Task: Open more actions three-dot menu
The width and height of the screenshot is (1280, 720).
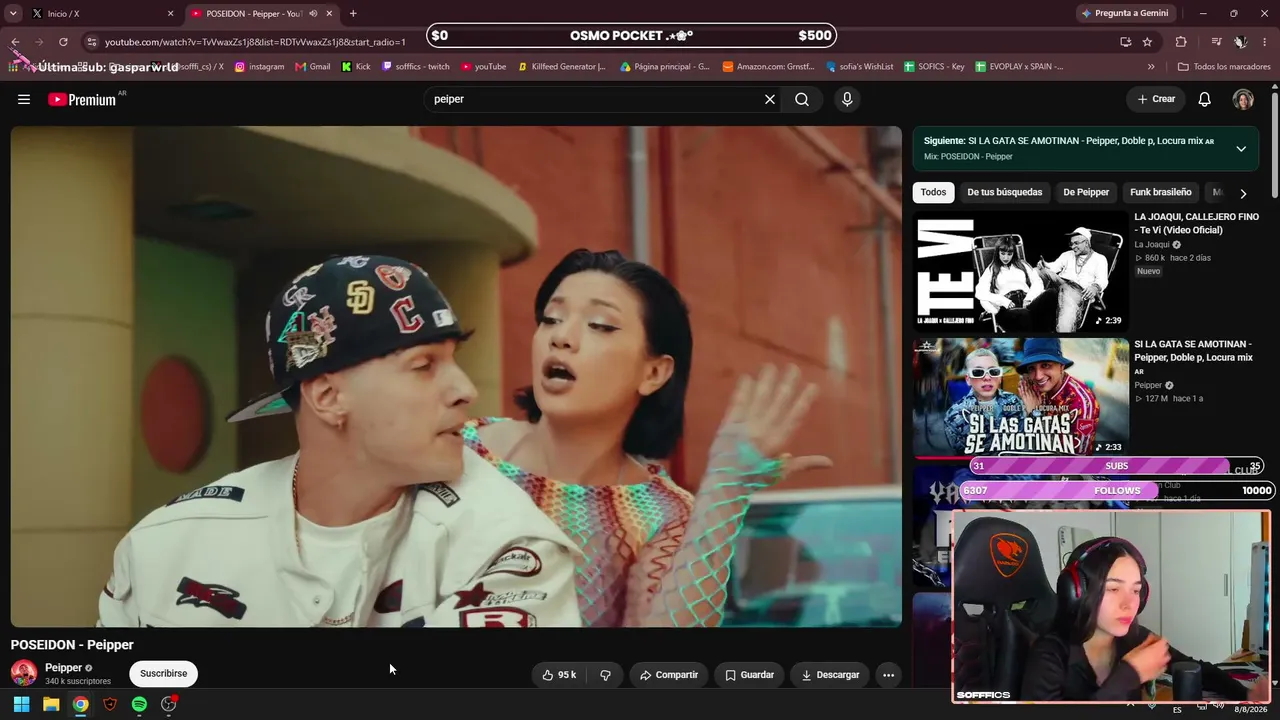Action: pyautogui.click(x=888, y=675)
